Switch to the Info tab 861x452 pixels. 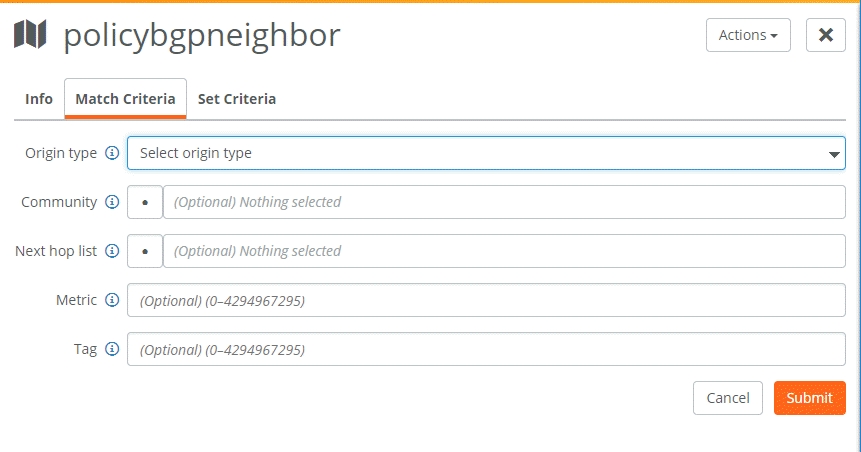(x=39, y=99)
